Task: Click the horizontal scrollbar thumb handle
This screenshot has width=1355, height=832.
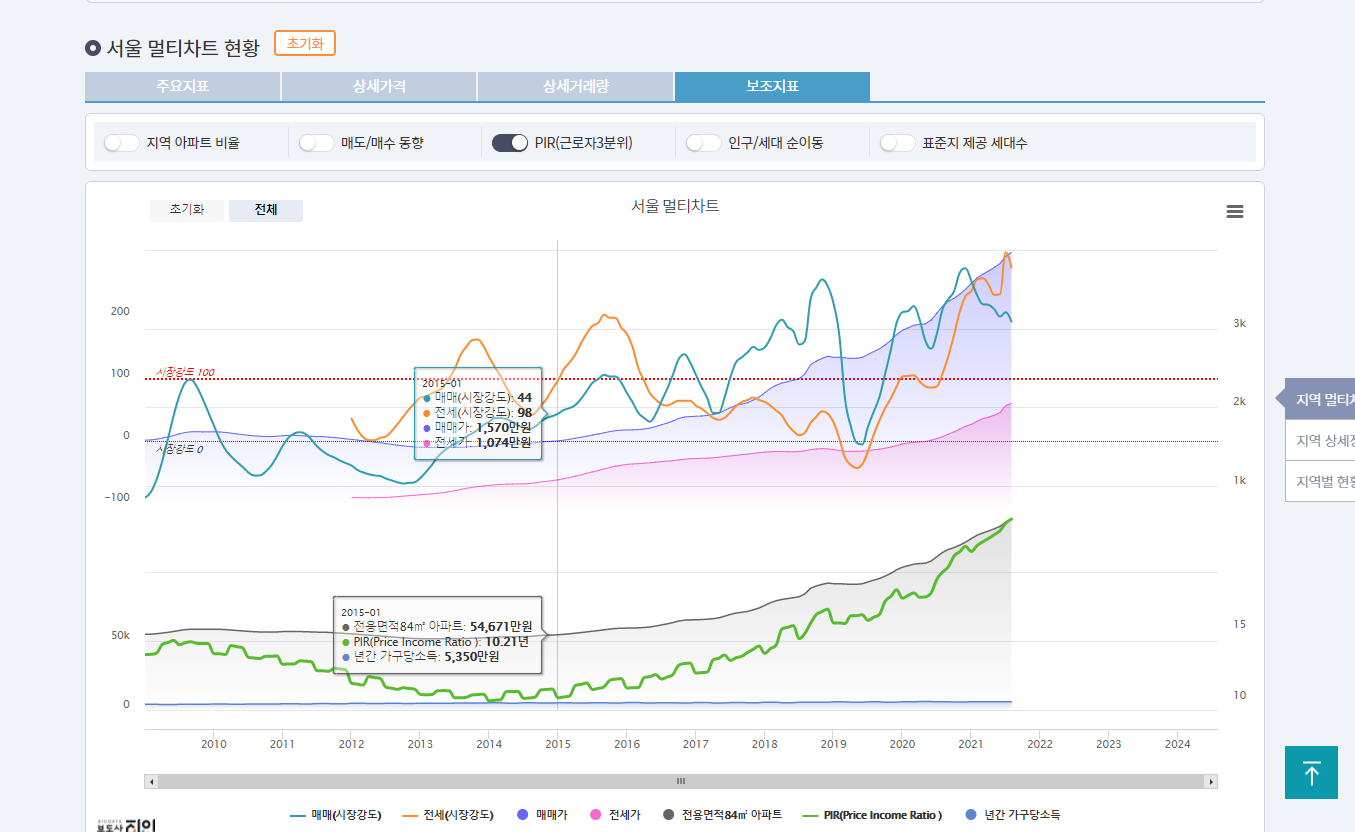Action: (681, 782)
